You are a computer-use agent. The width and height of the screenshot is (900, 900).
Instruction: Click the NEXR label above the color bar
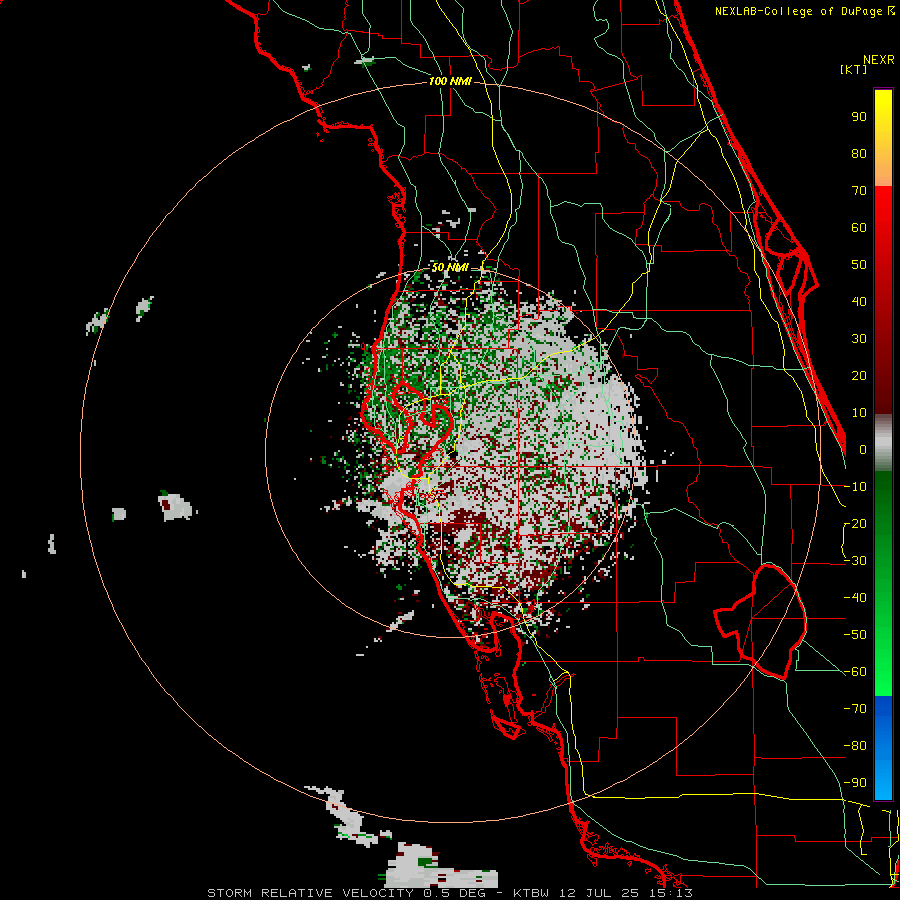coord(879,60)
